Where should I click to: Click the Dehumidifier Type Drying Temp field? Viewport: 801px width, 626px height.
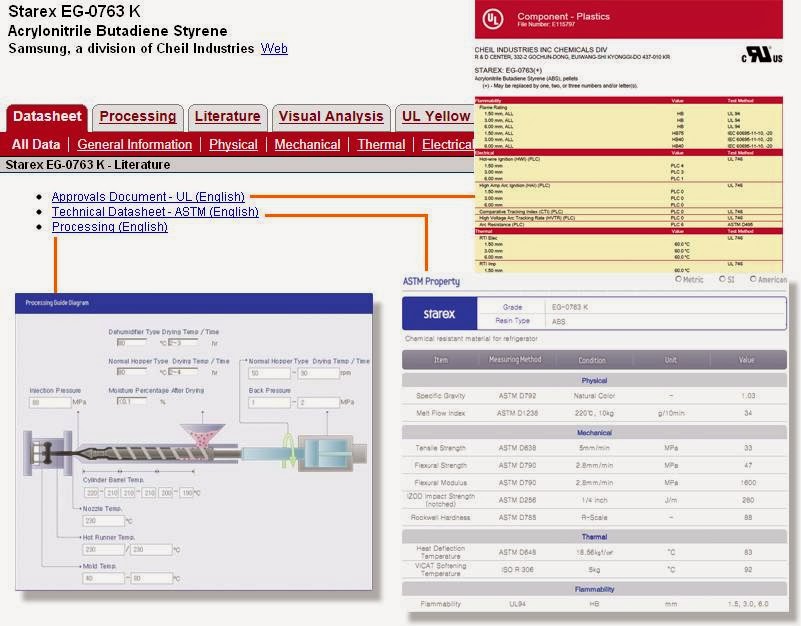pos(131,342)
